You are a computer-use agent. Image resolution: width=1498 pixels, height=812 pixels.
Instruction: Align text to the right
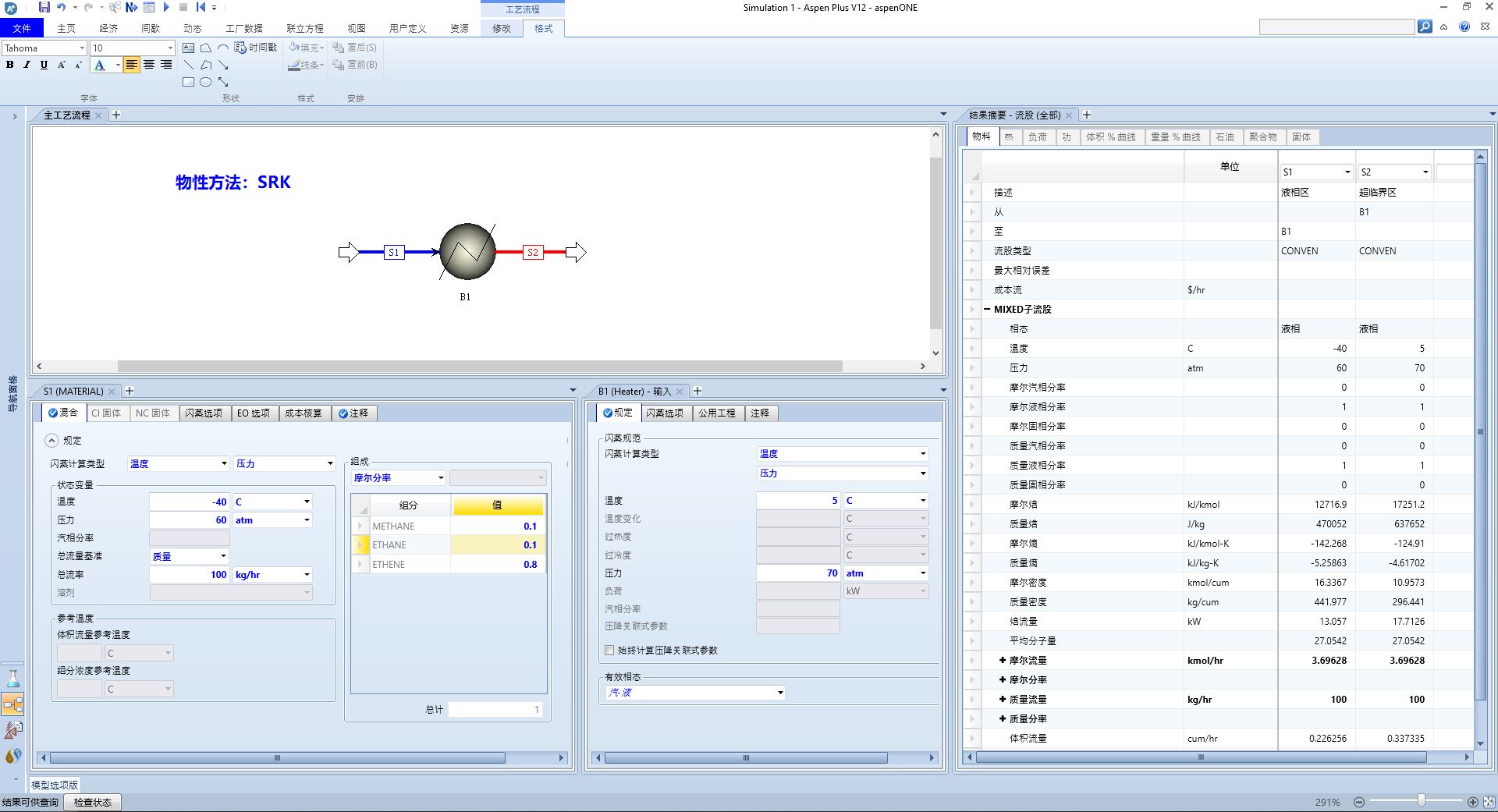[166, 65]
